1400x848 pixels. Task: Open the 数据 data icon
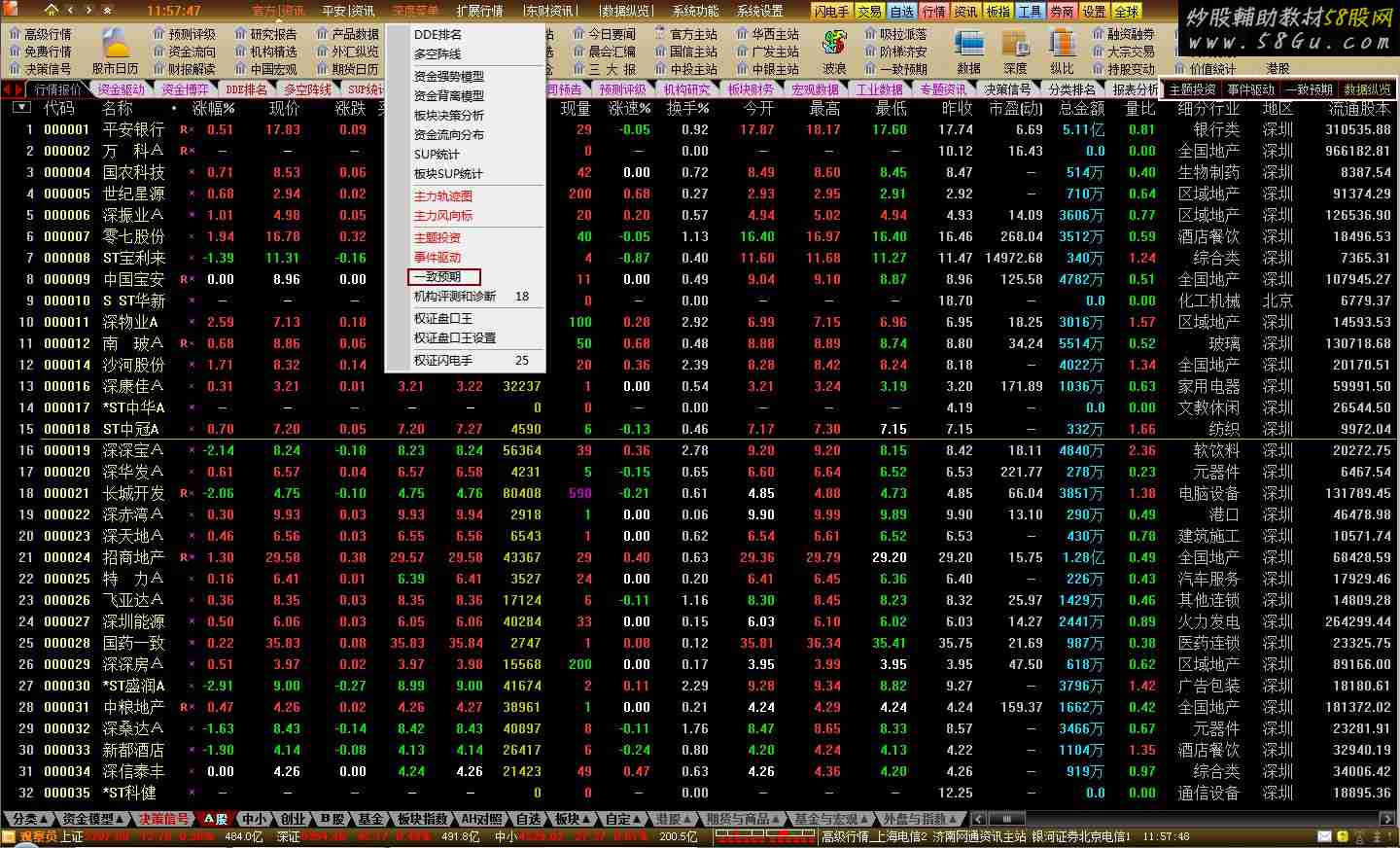pyautogui.click(x=968, y=45)
